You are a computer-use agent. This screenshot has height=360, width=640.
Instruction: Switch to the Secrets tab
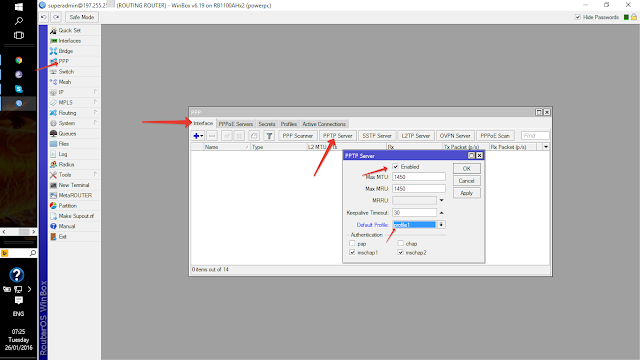click(267, 124)
